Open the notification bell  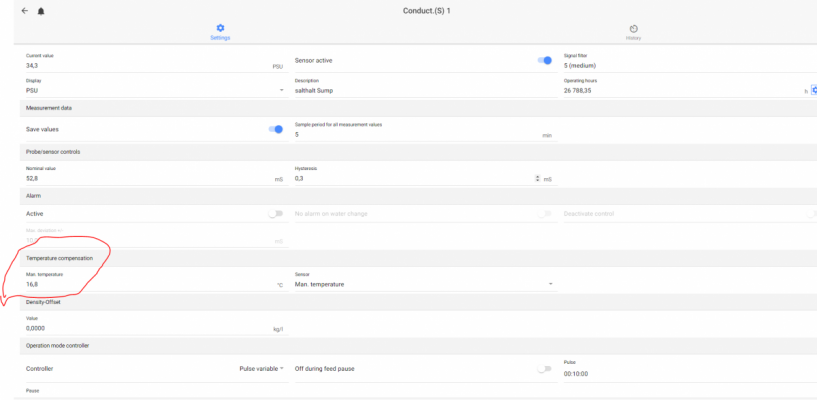tap(41, 11)
